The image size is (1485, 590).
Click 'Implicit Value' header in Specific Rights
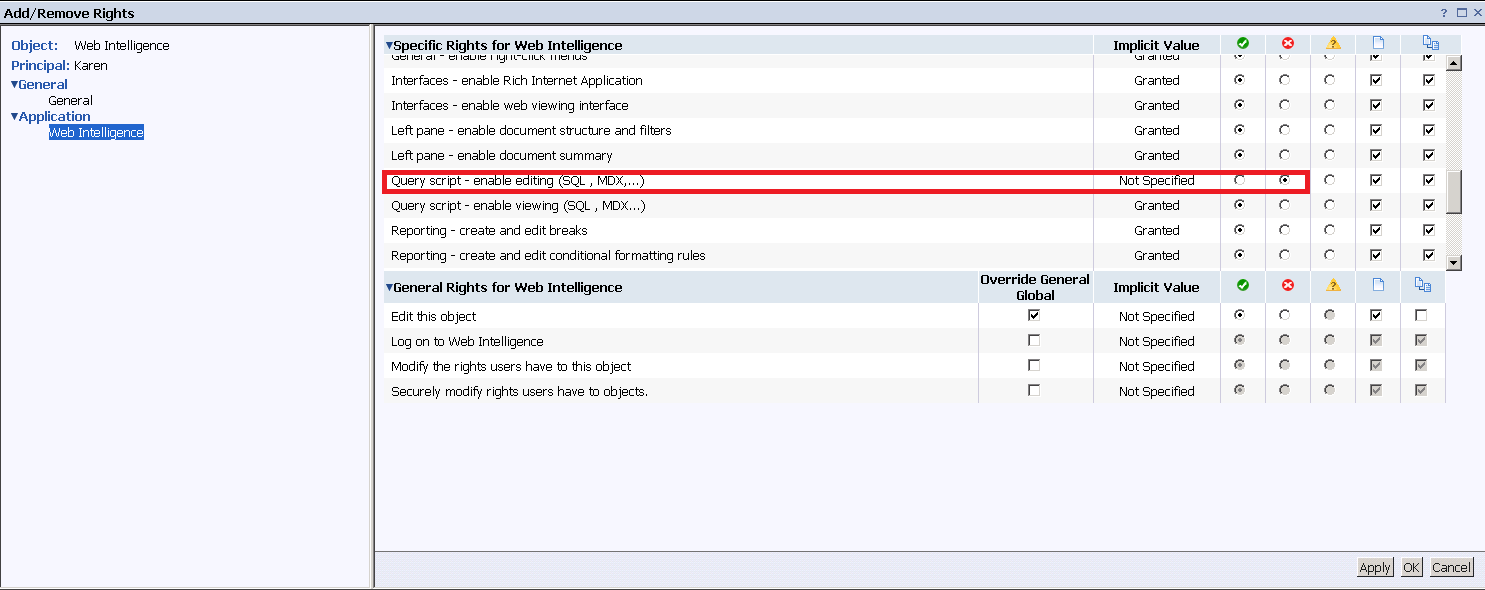[x=1156, y=45]
